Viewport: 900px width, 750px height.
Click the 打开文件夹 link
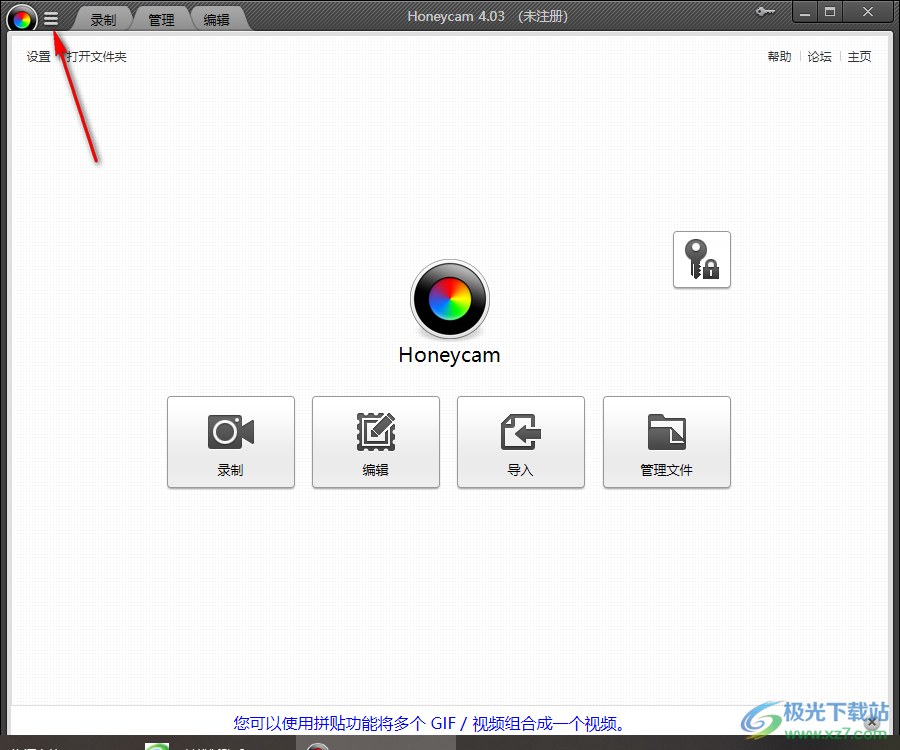tap(96, 56)
